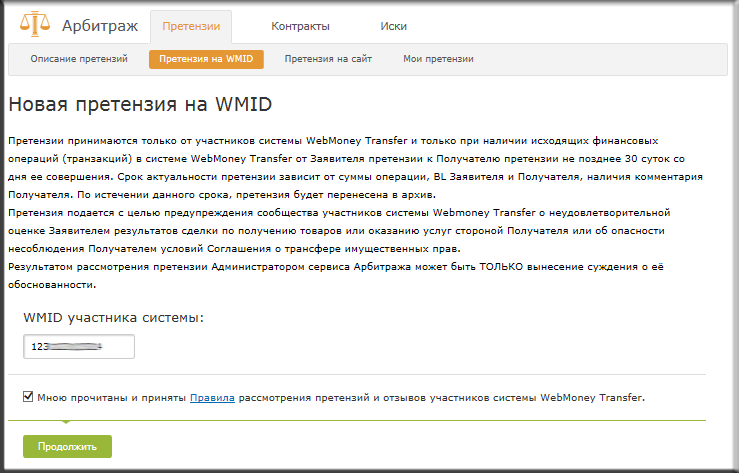Switch to the Контракты tab
This screenshot has width=739, height=473.
click(x=300, y=26)
